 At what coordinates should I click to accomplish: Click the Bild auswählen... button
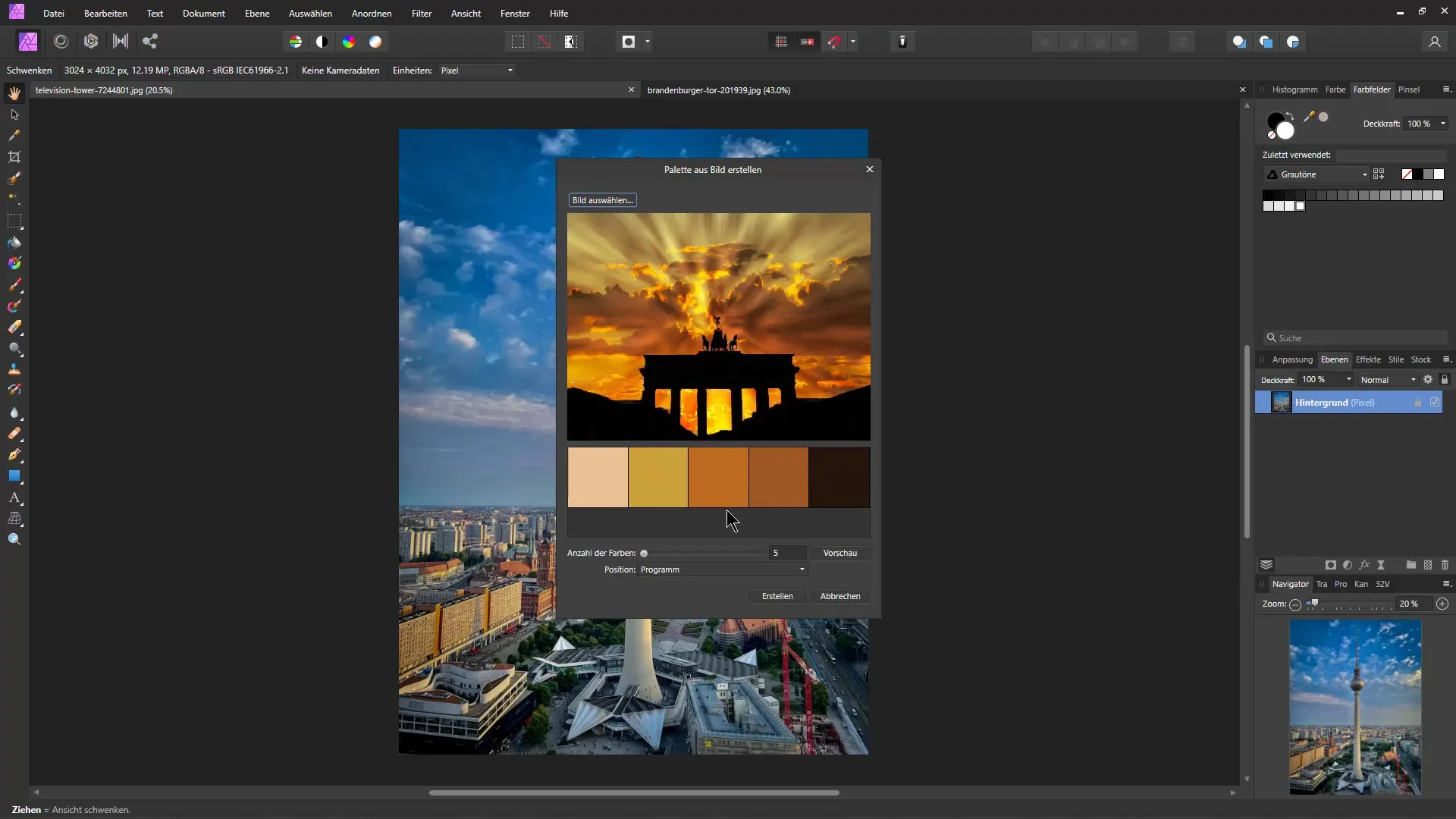(x=602, y=200)
